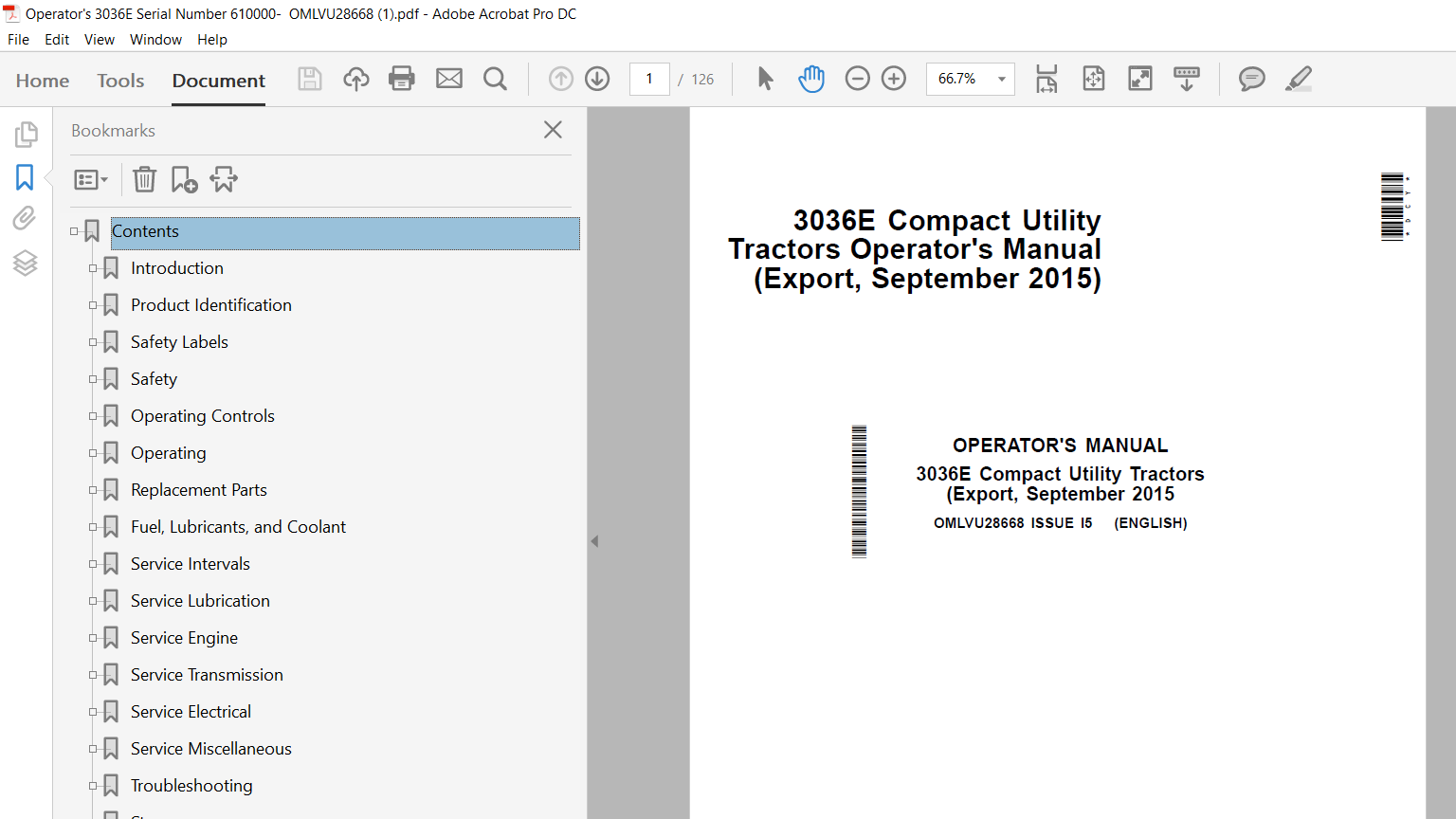Image resolution: width=1456 pixels, height=819 pixels.
Task: Print the document with printer icon
Action: click(x=402, y=79)
